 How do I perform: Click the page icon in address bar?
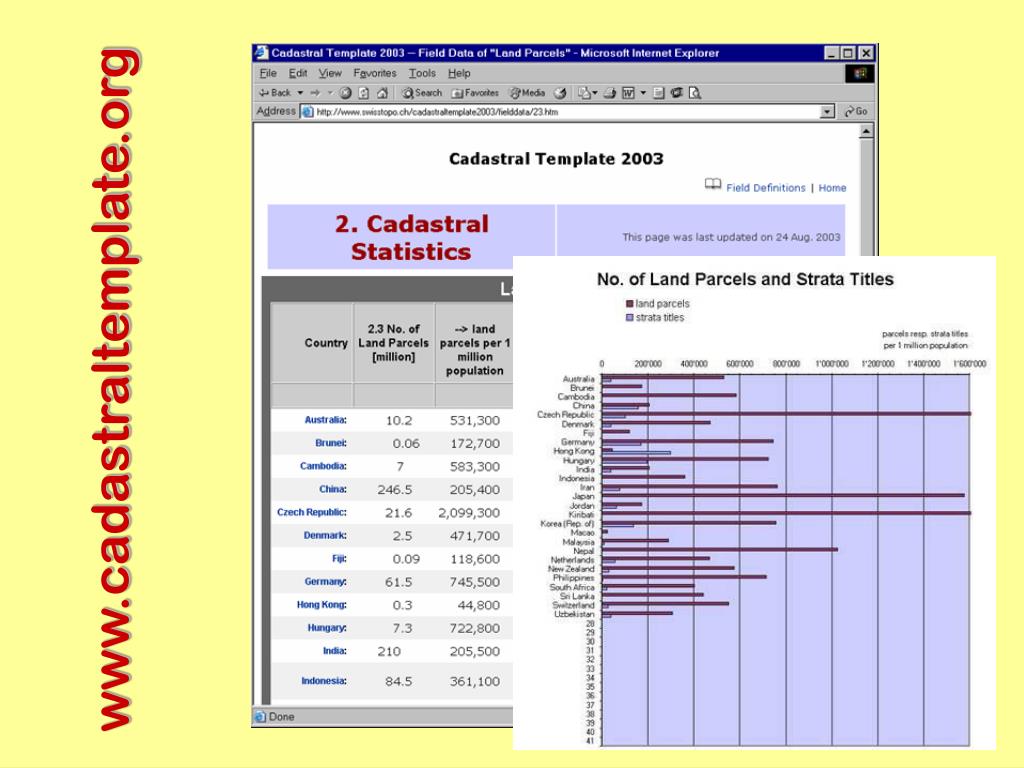coord(307,112)
